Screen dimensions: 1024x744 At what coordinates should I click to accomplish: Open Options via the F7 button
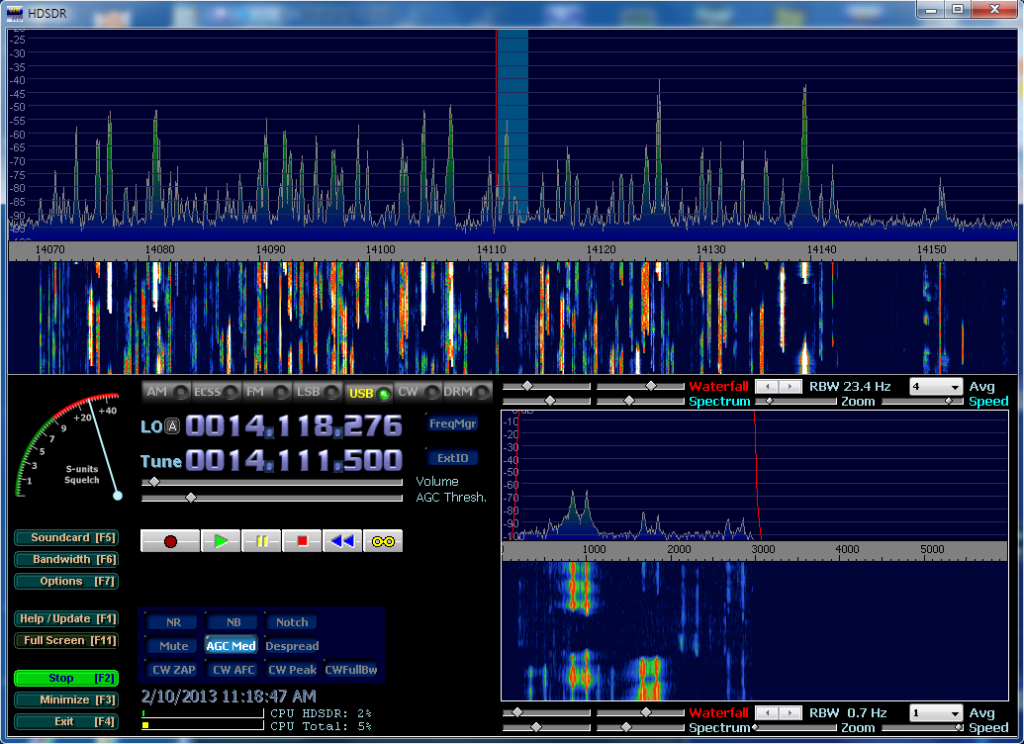pyautogui.click(x=65, y=581)
